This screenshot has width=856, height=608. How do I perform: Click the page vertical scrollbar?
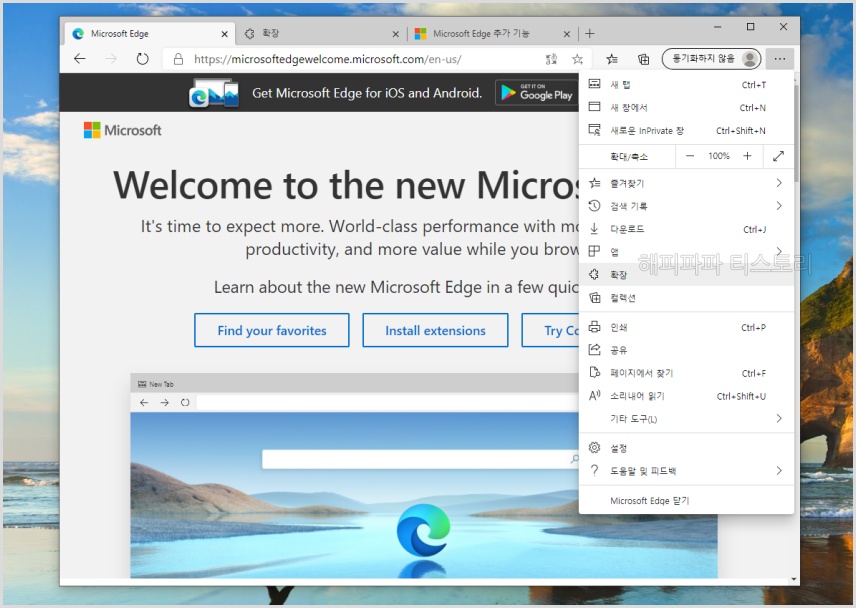pos(796,133)
